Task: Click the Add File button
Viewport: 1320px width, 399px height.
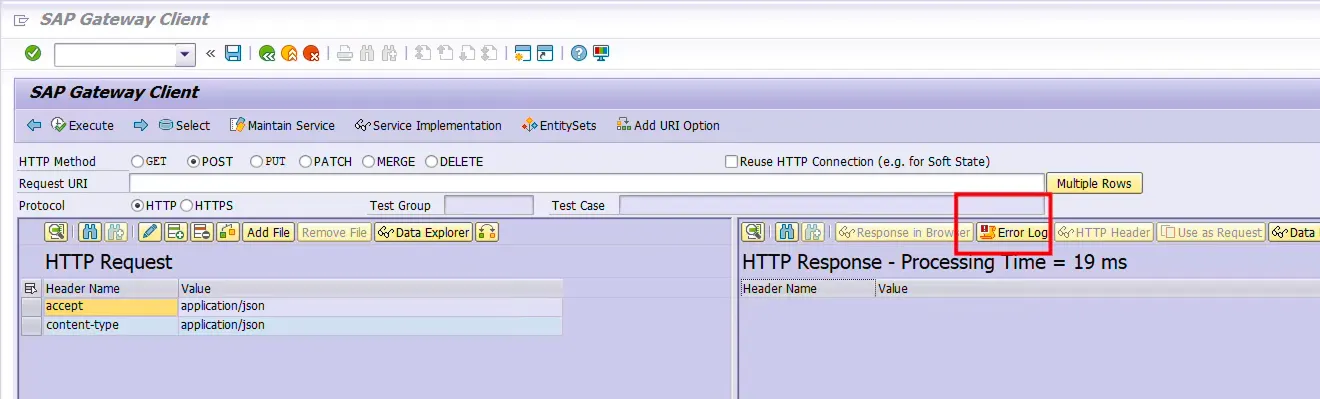Action: point(268,232)
